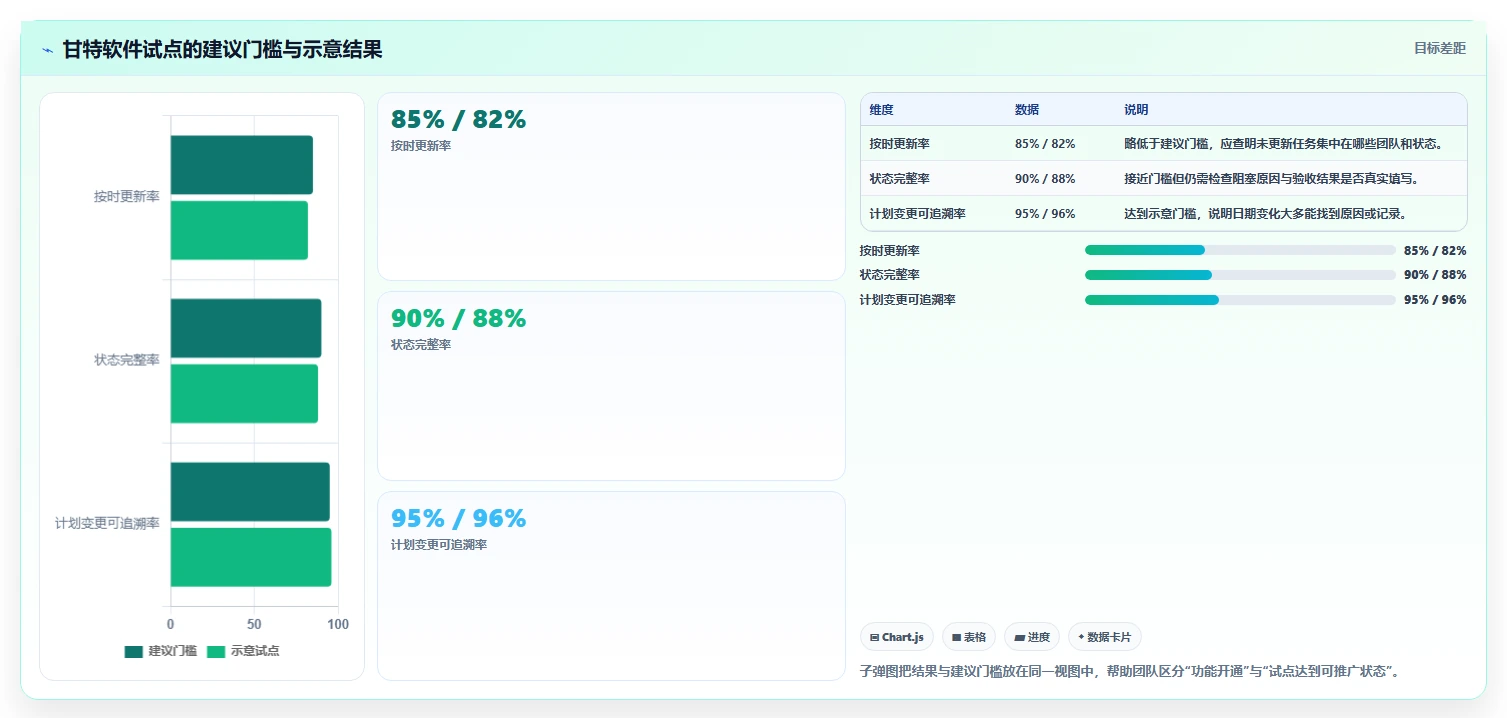The height and width of the screenshot is (718, 1507).
Task: Click the 50 tick on the x-axis
Action: click(x=254, y=625)
